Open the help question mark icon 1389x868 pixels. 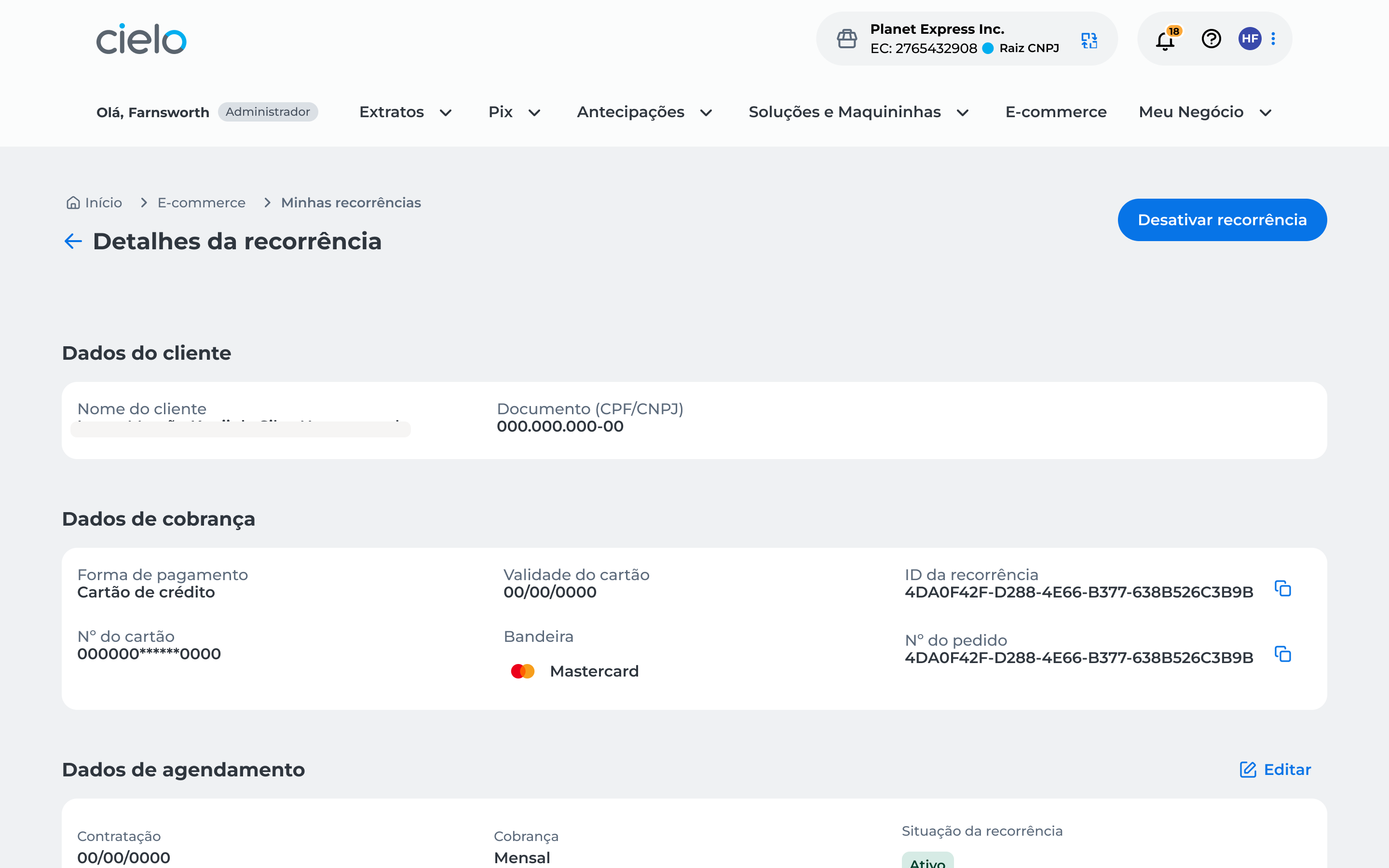click(1211, 39)
